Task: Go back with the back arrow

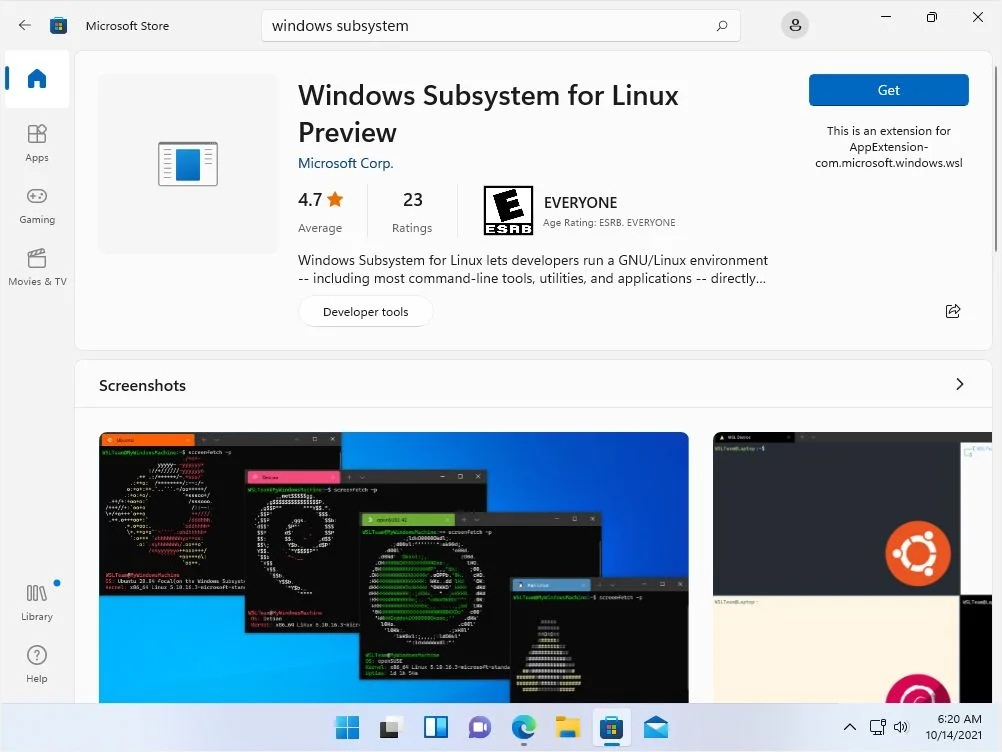Action: 24,26
